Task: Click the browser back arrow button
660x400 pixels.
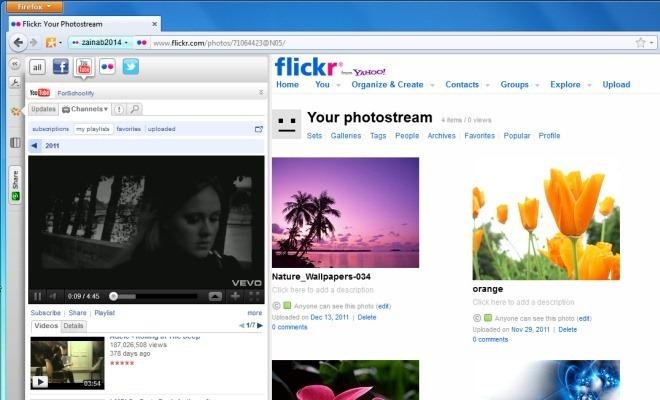Action: (x=18, y=43)
